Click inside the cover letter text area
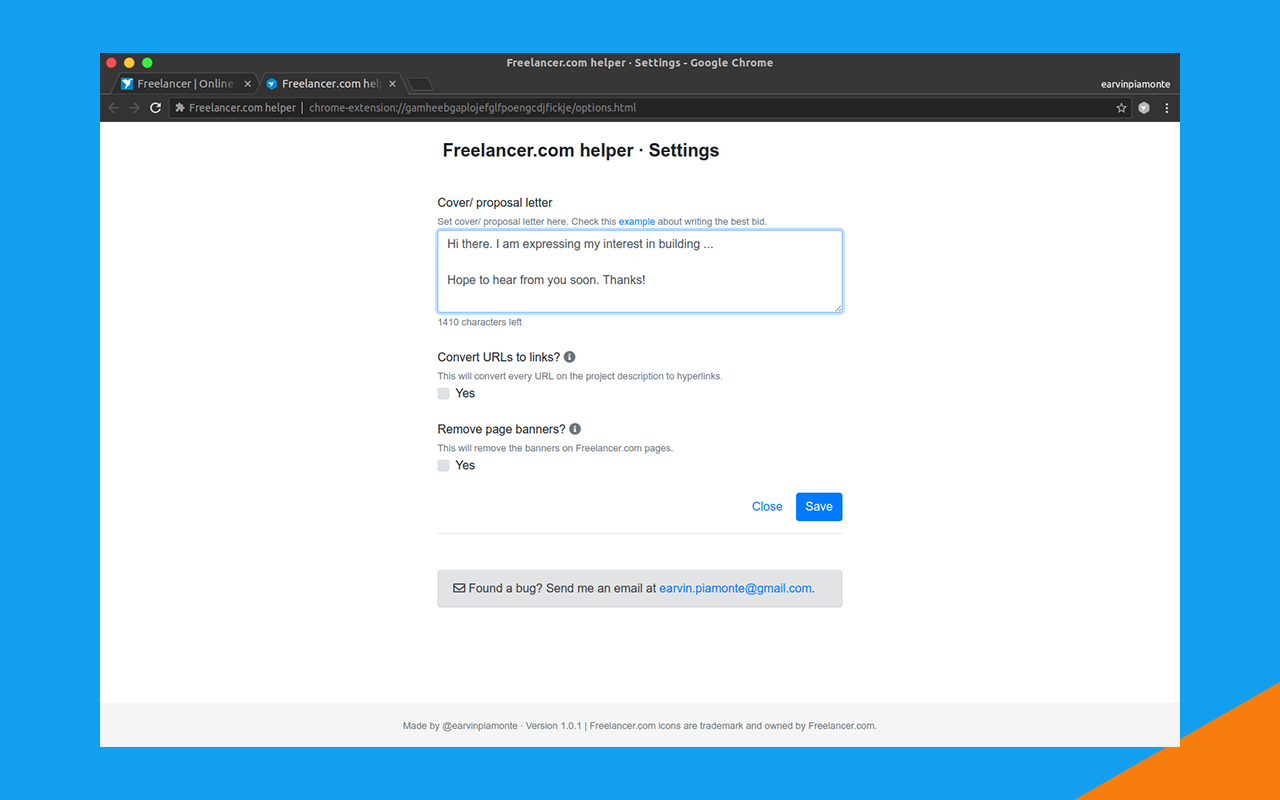Image resolution: width=1280 pixels, height=800 pixels. [x=640, y=271]
